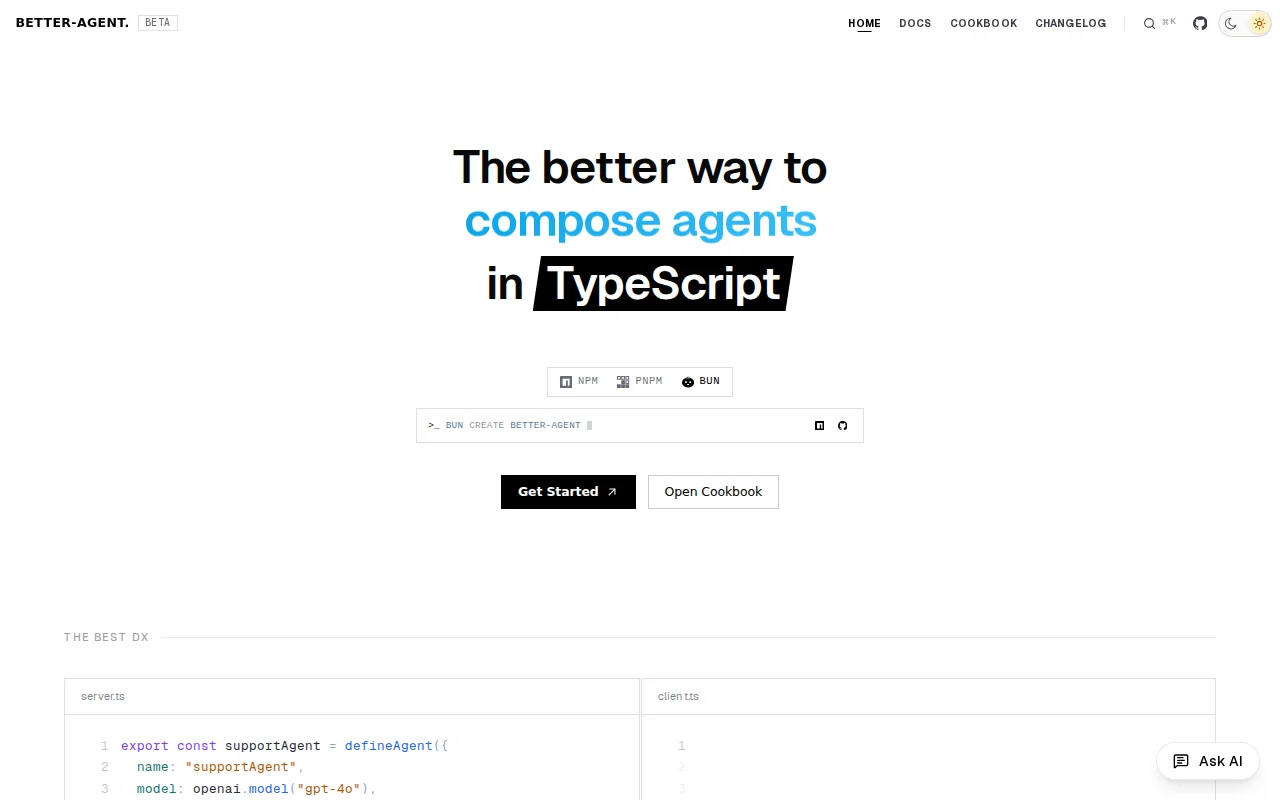Go to the HOME nav item
Screen dimensions: 1280x800
click(864, 23)
